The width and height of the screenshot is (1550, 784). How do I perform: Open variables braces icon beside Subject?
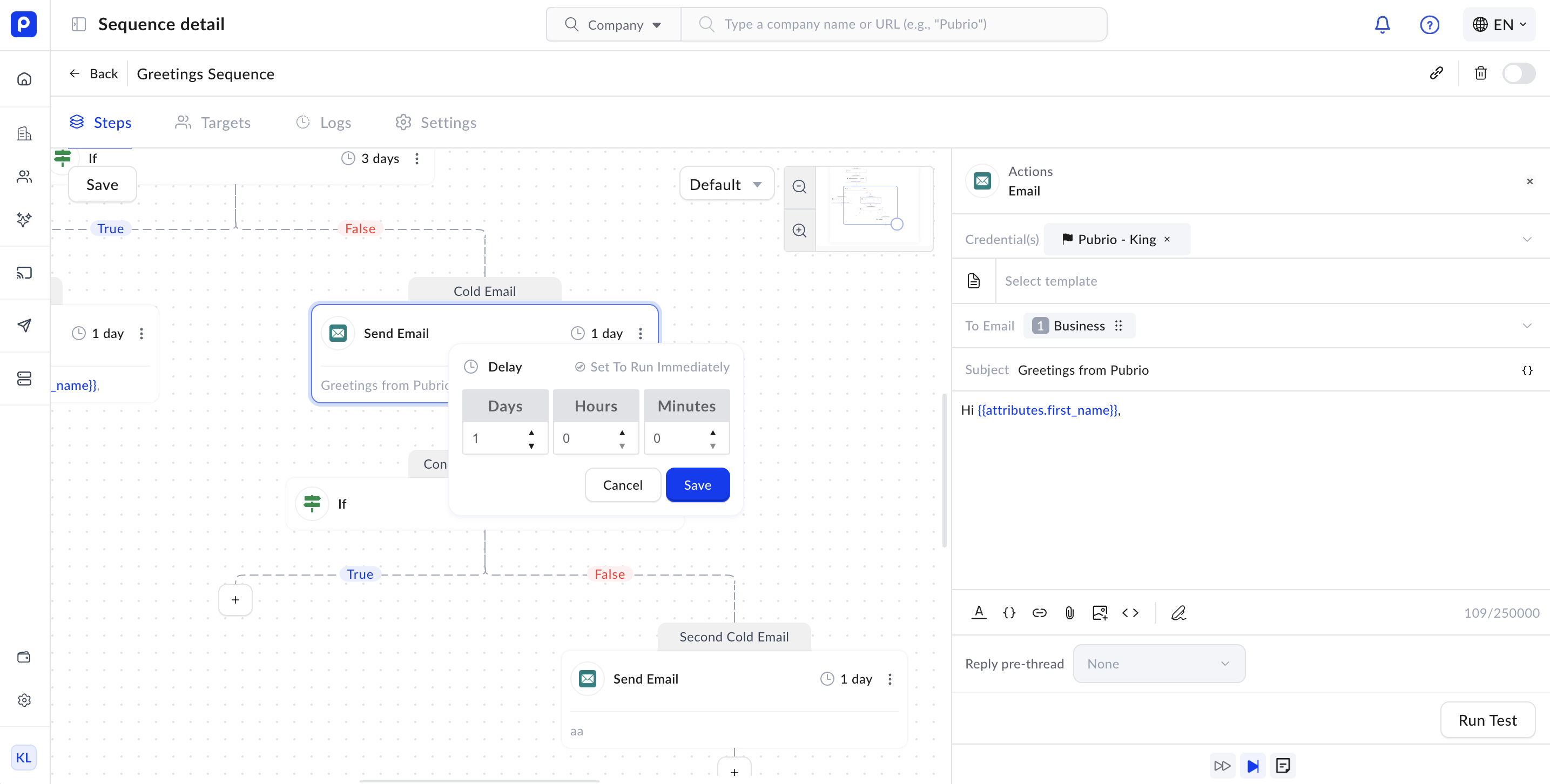pos(1527,370)
